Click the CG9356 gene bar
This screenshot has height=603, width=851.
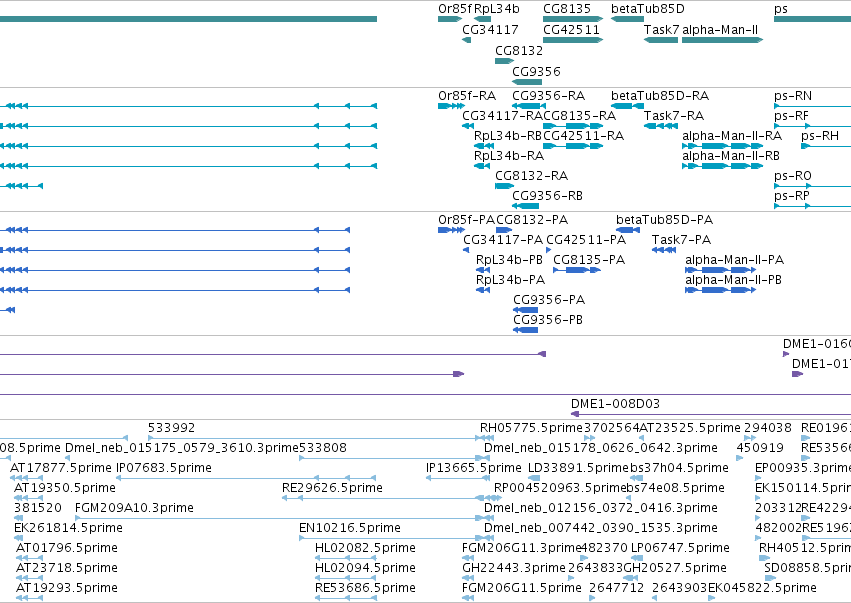527,82
